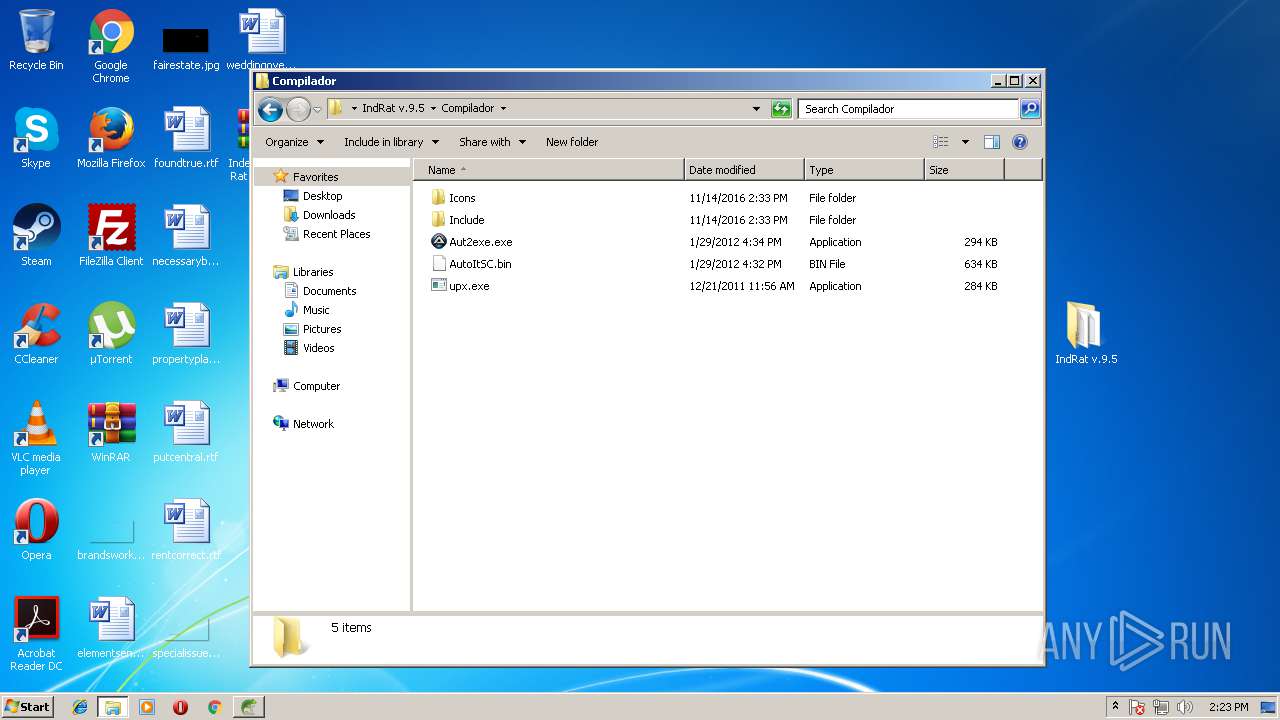1280x720 pixels.
Task: Launch µTorrent from the desktop
Action: coord(111,334)
